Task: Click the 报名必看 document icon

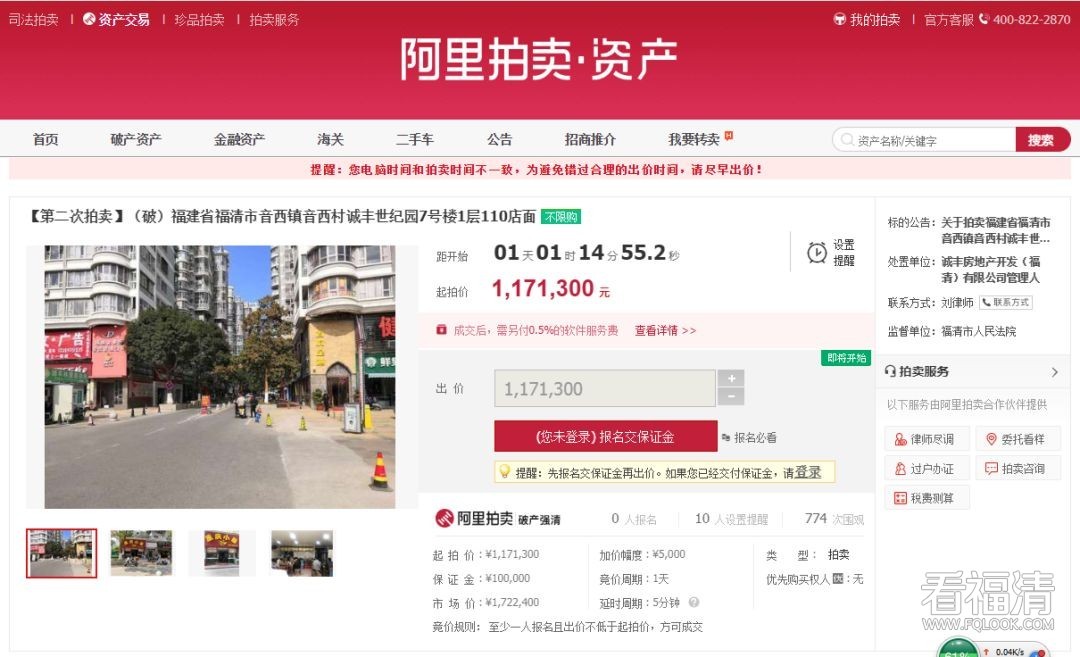Action: point(726,437)
